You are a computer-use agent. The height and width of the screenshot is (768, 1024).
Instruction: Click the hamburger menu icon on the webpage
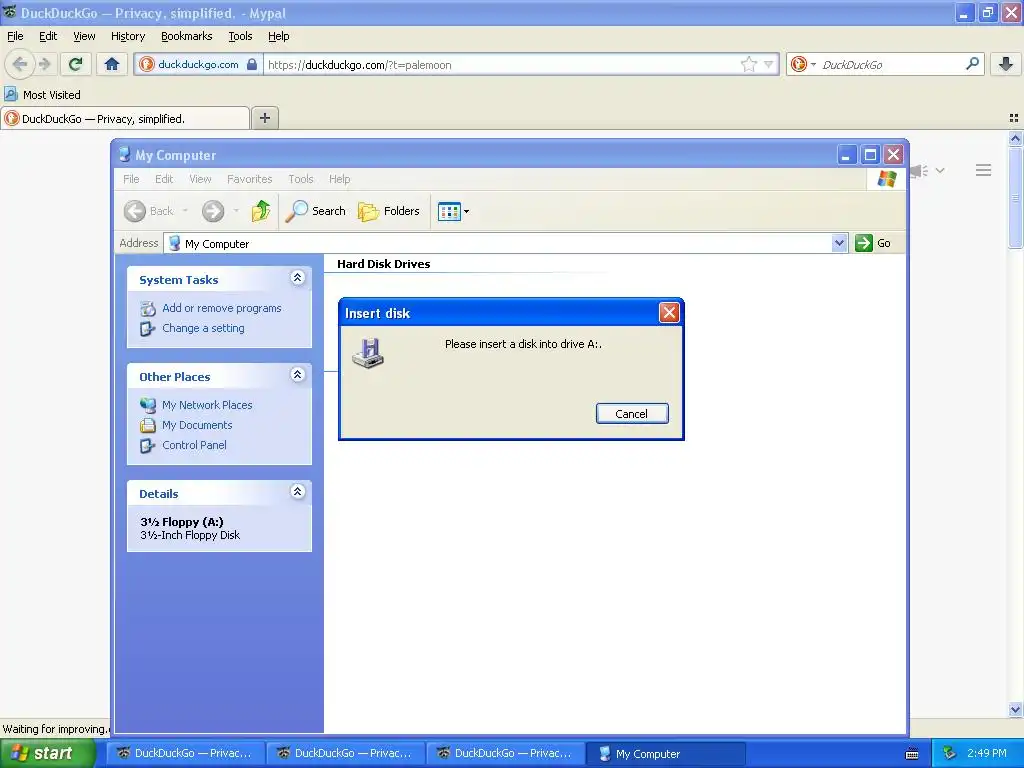(984, 170)
